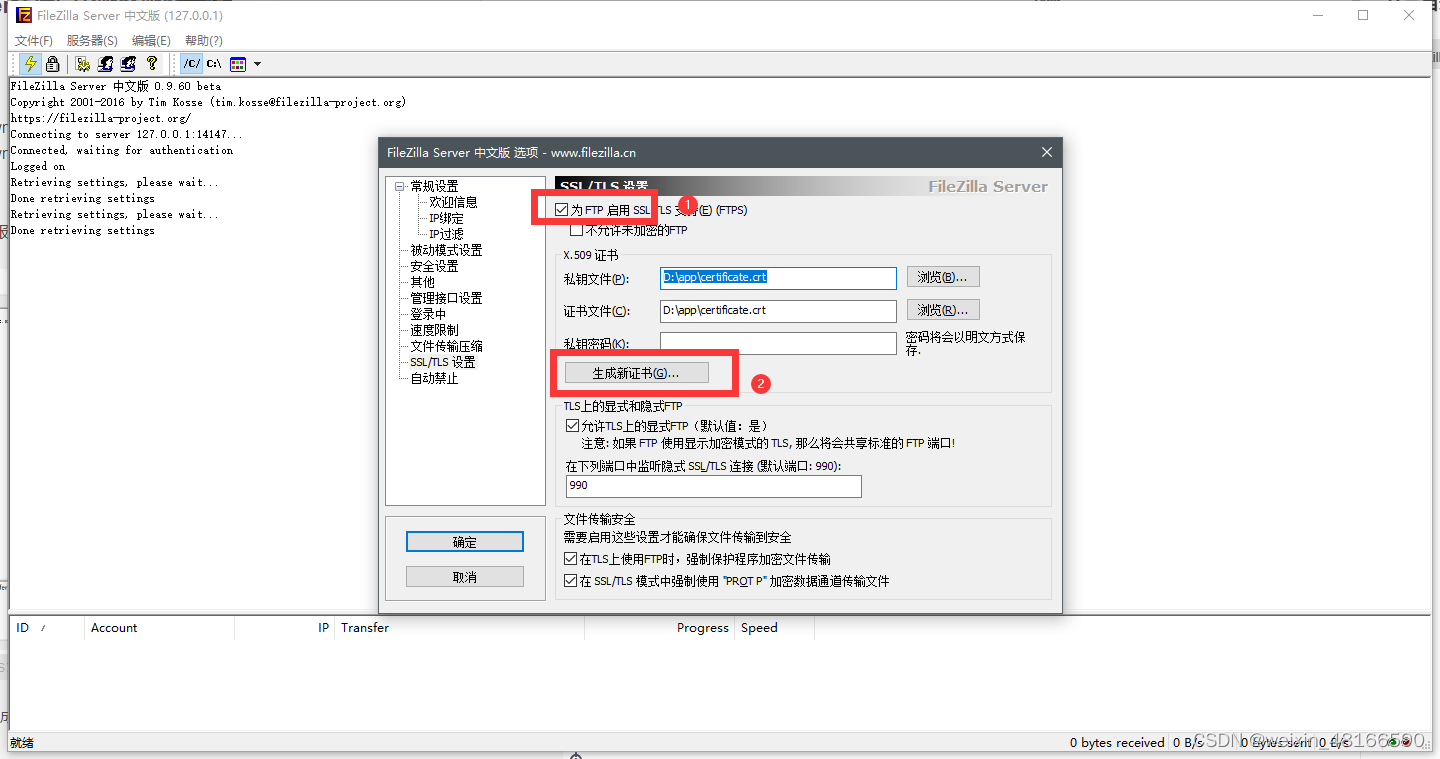This screenshot has width=1440, height=759.
Task: Click the 浏览 button for 证书文件
Action: click(x=943, y=310)
